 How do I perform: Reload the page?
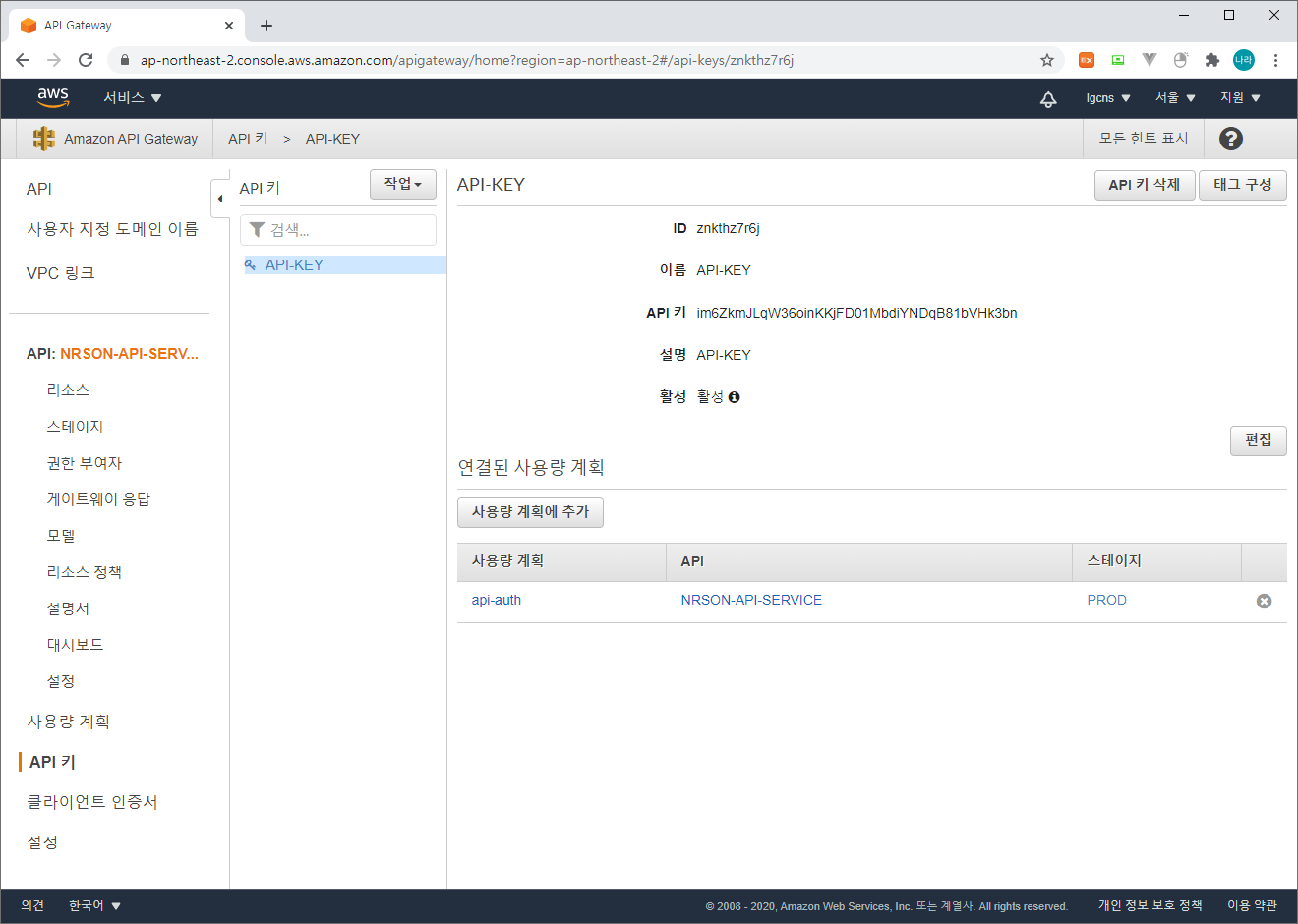tap(86, 60)
